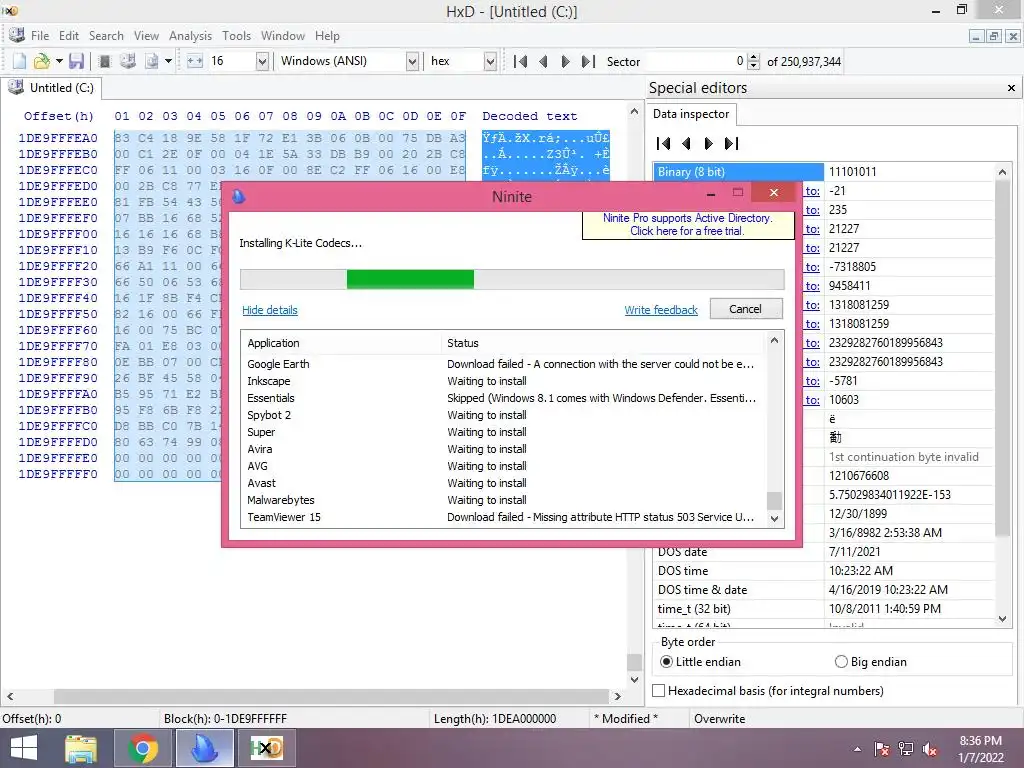Click the Write feedback link

[x=661, y=310]
